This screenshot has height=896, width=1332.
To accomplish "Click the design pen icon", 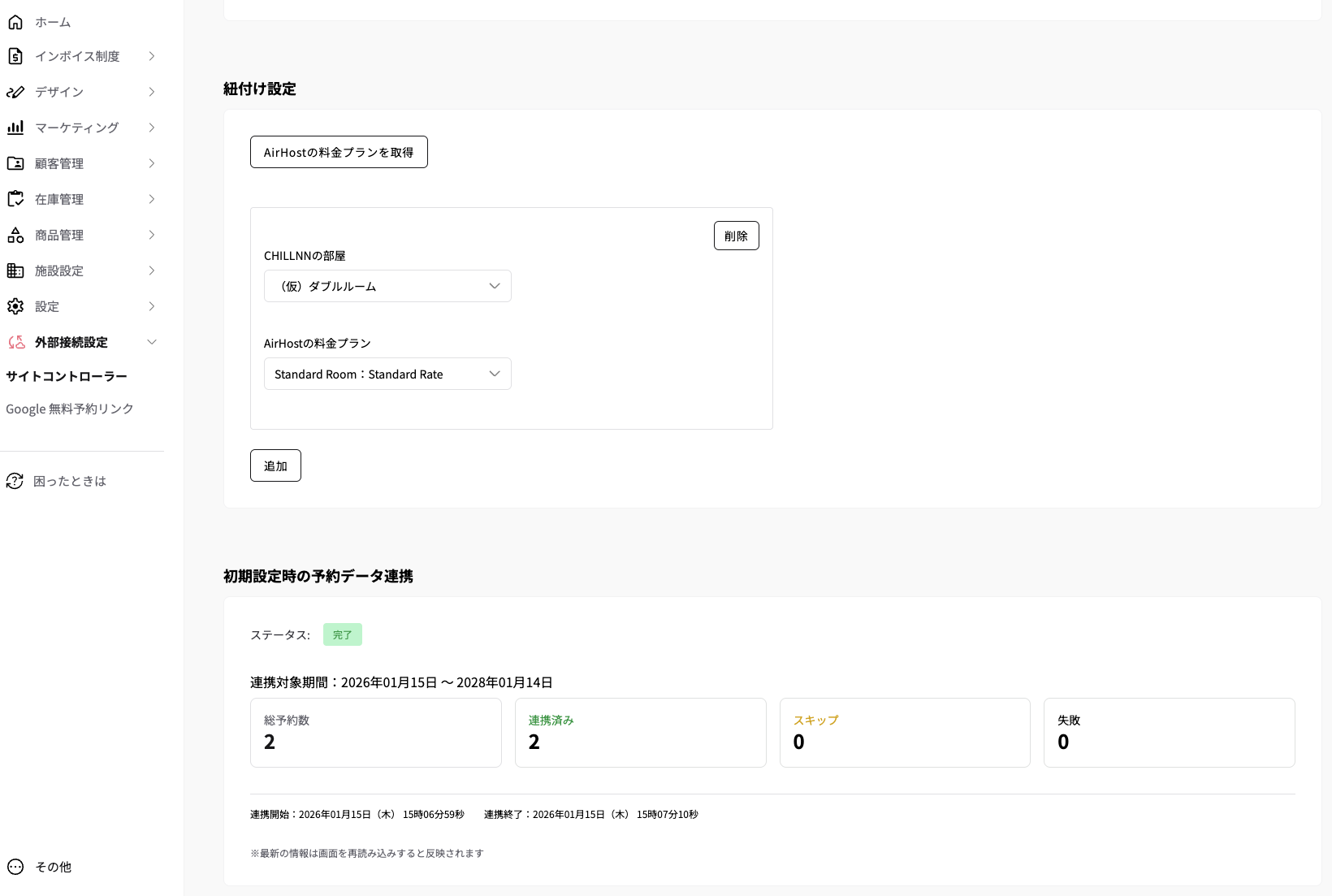I will point(15,92).
